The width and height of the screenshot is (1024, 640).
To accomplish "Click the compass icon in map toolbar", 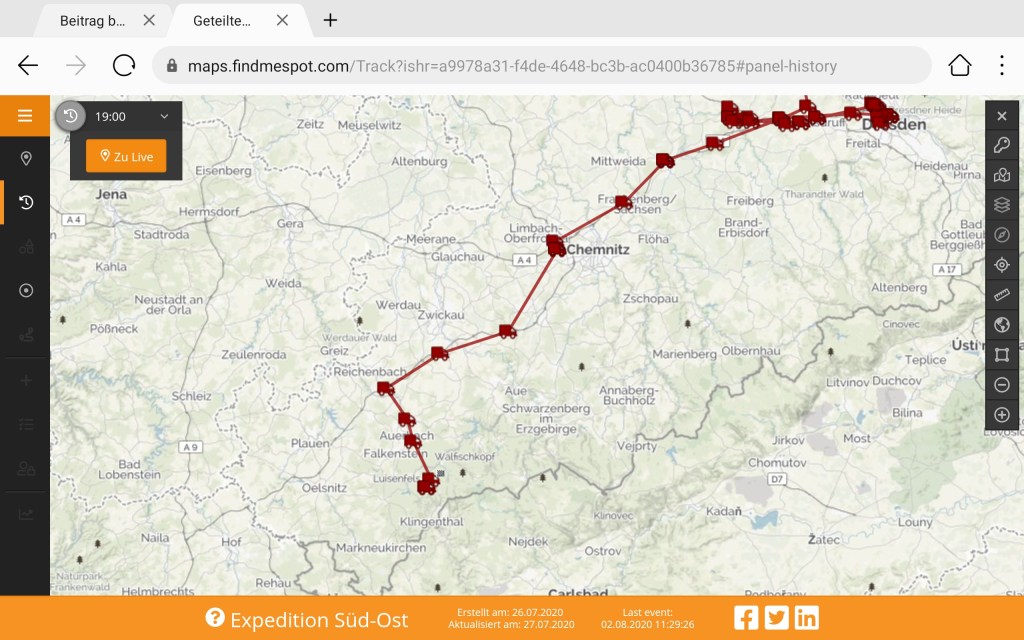I will click(1002, 235).
